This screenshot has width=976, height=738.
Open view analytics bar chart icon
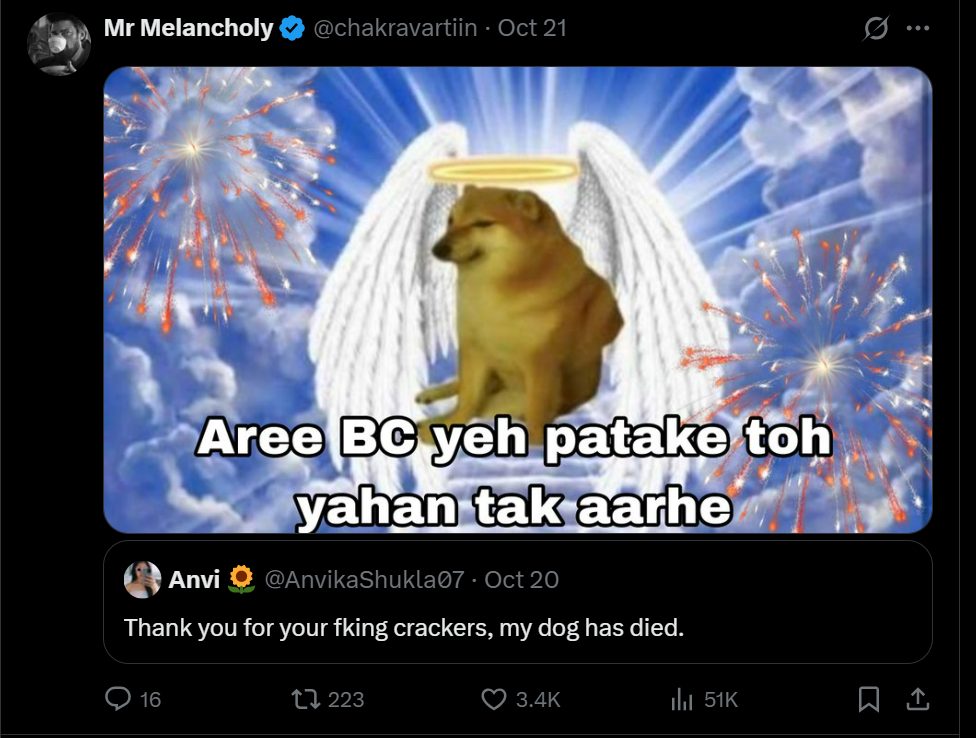coord(682,699)
